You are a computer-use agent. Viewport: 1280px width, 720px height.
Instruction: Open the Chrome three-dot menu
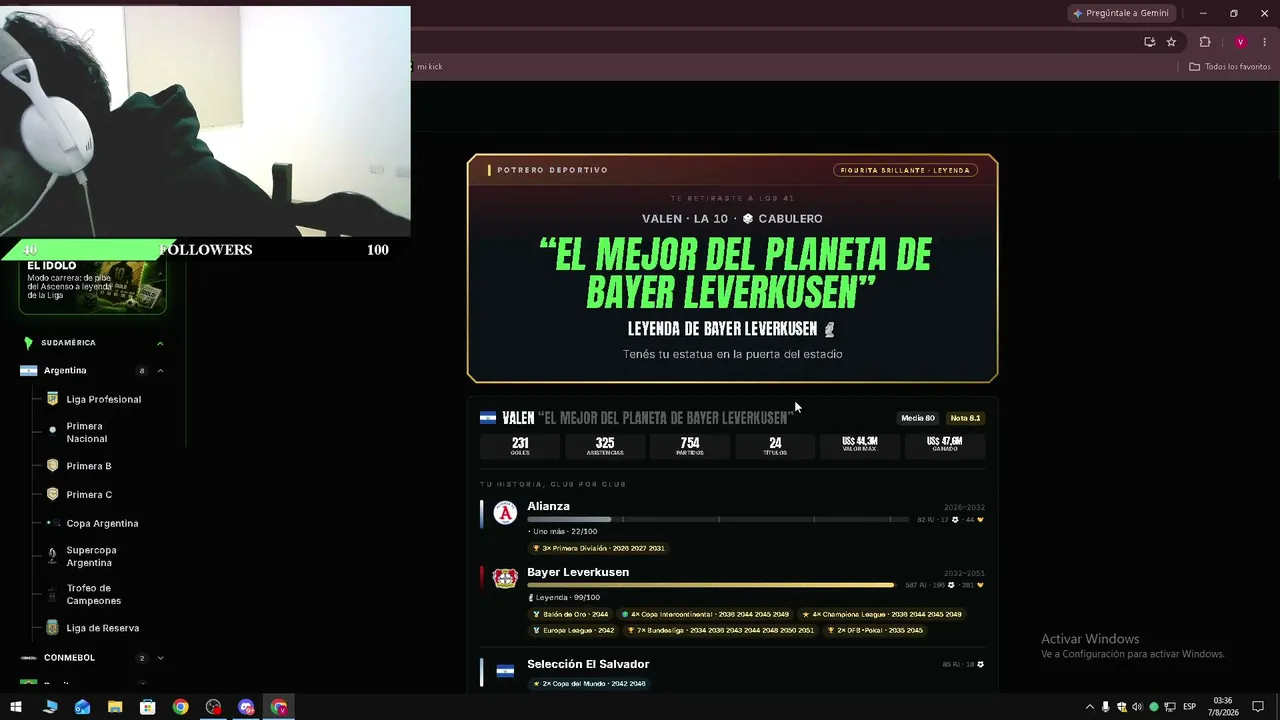(1264, 42)
